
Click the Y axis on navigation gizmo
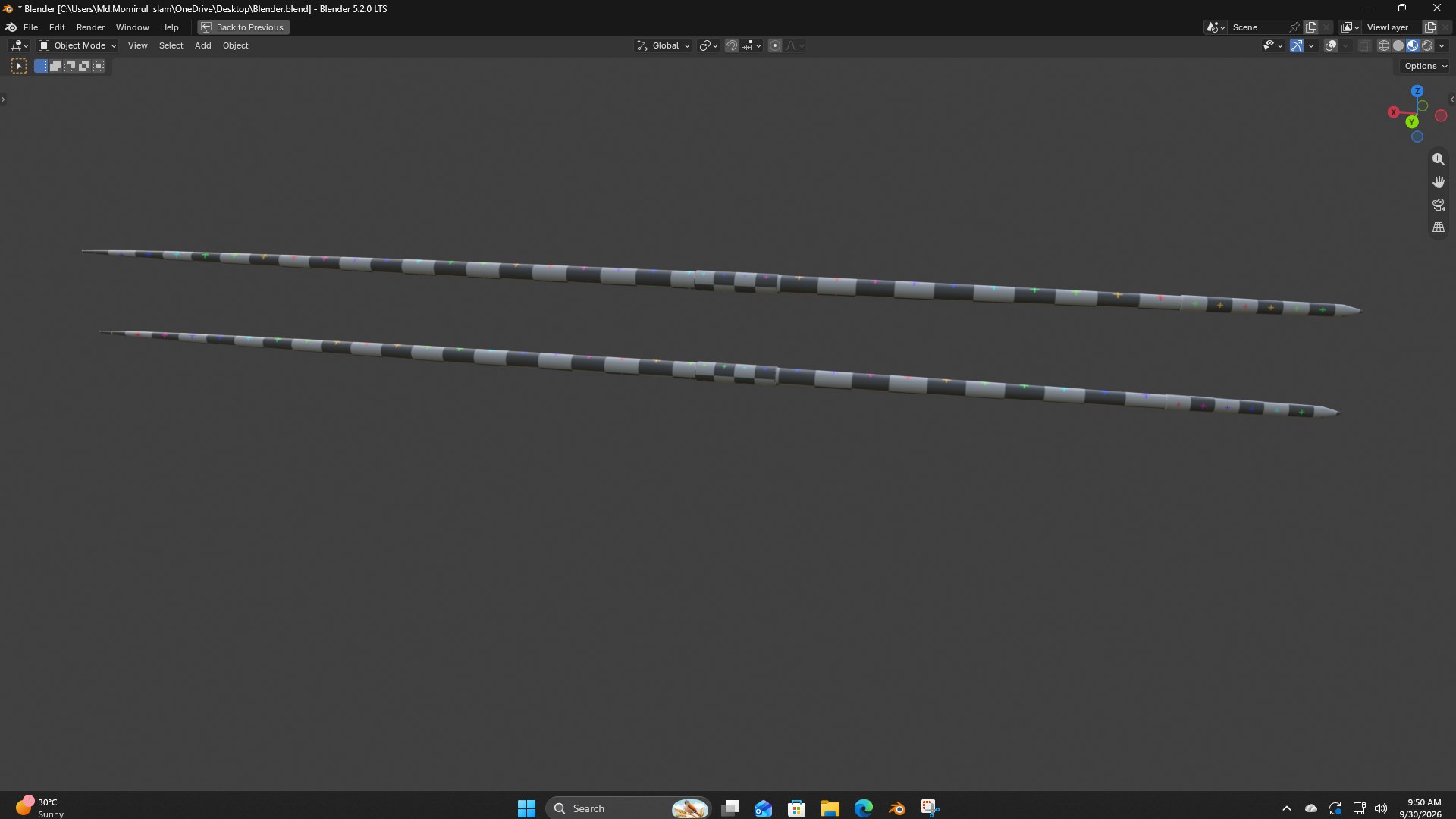[1411, 122]
